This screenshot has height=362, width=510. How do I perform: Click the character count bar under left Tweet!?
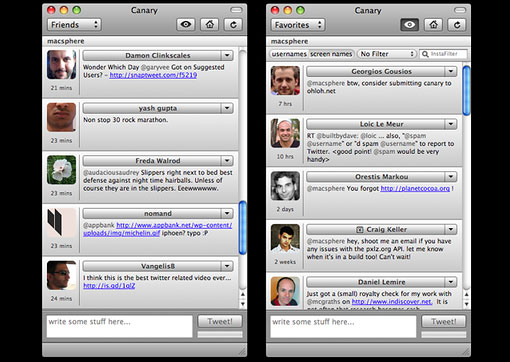pyautogui.click(x=220, y=334)
